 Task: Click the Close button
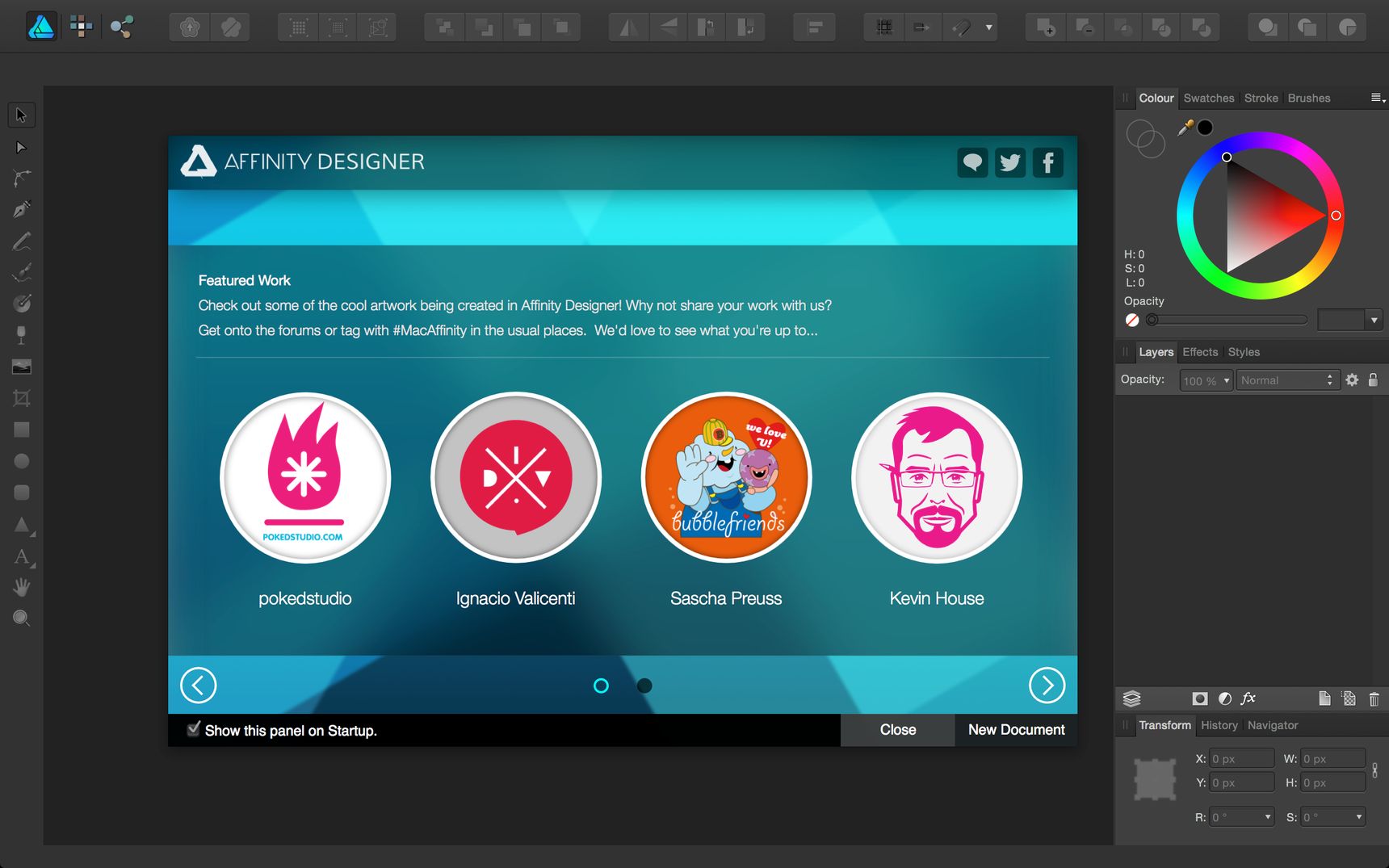point(898,730)
